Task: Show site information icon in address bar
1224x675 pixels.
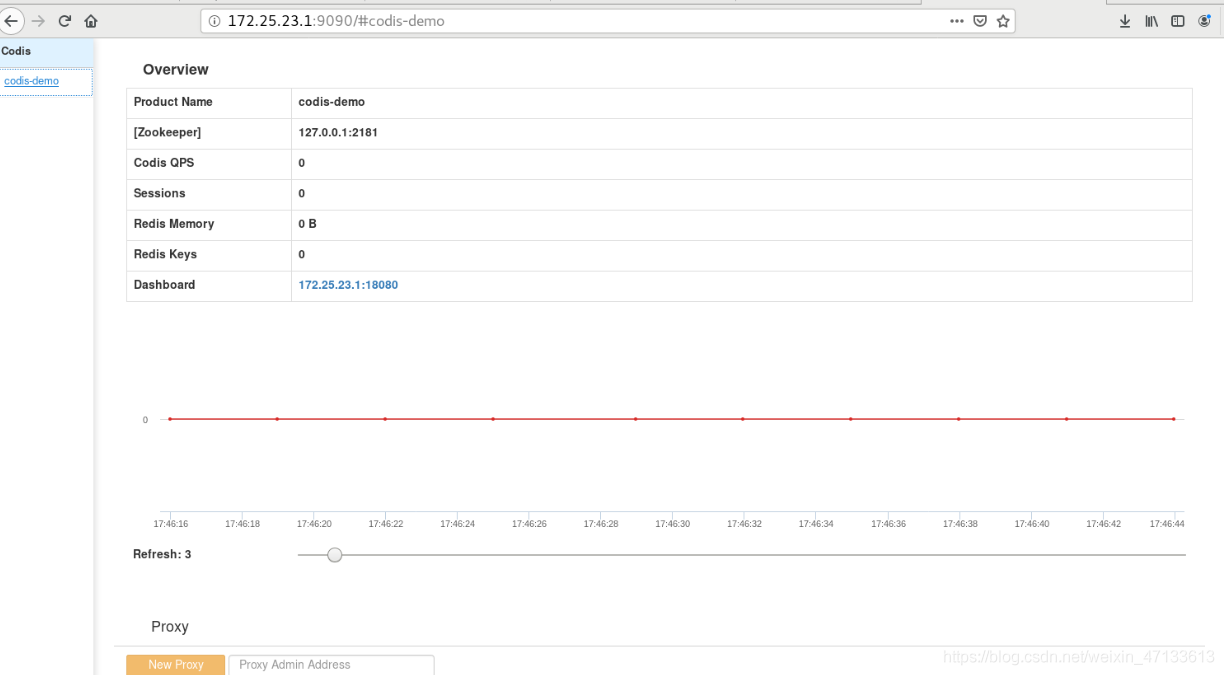Action: point(214,21)
